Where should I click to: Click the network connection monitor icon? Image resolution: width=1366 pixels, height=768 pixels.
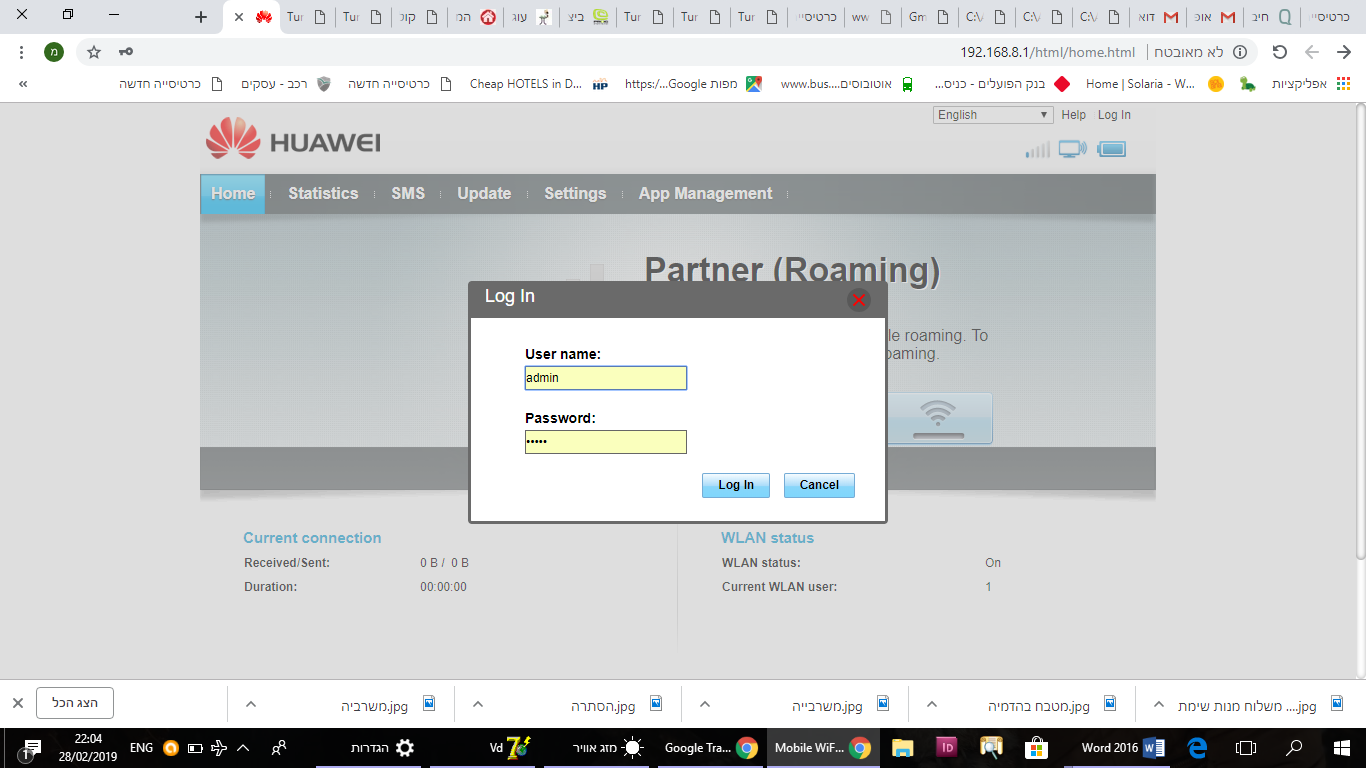1072,150
